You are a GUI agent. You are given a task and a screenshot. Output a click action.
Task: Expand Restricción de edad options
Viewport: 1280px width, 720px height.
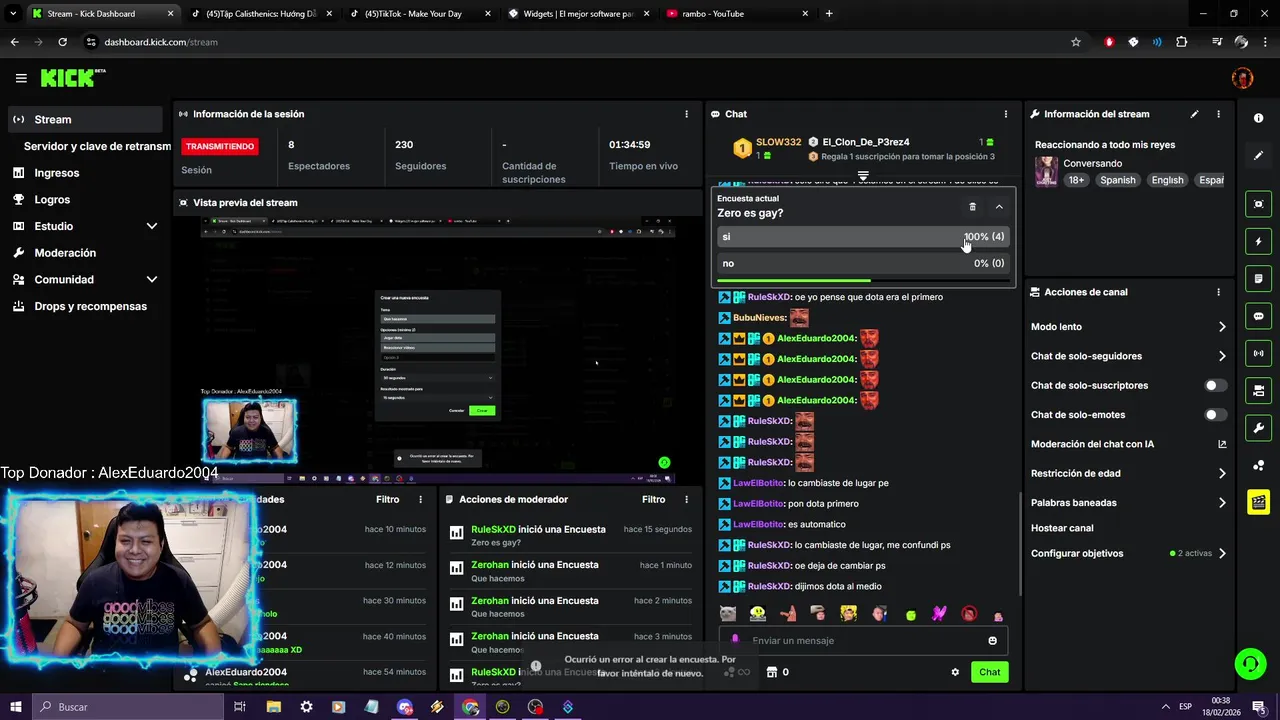click(x=1222, y=473)
